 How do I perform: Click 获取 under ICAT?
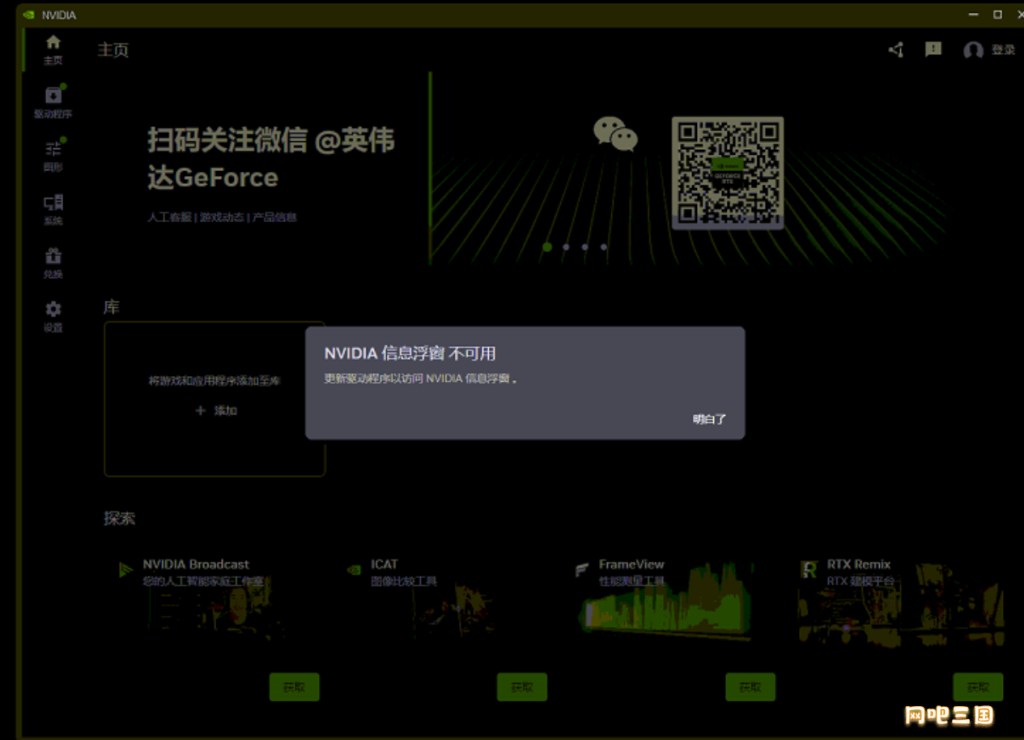[522, 687]
